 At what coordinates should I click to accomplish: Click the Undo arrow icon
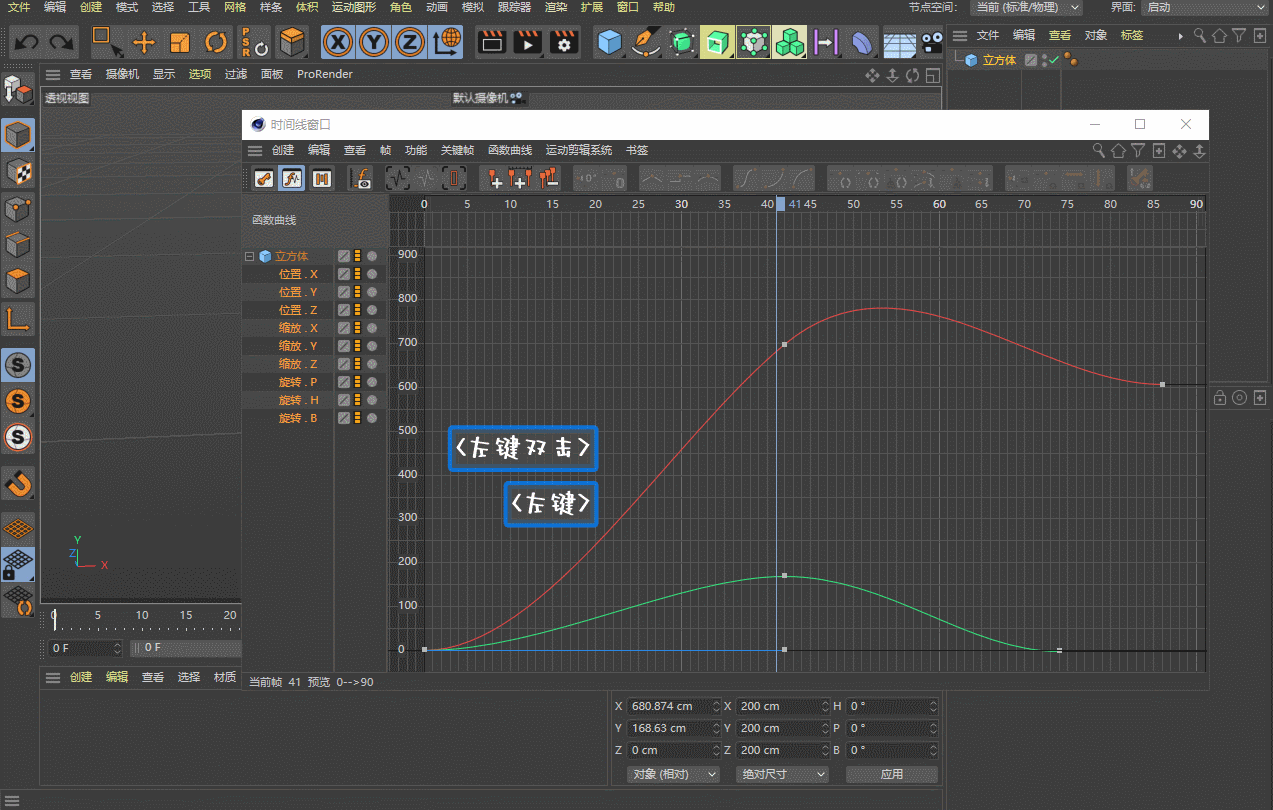tap(26, 42)
